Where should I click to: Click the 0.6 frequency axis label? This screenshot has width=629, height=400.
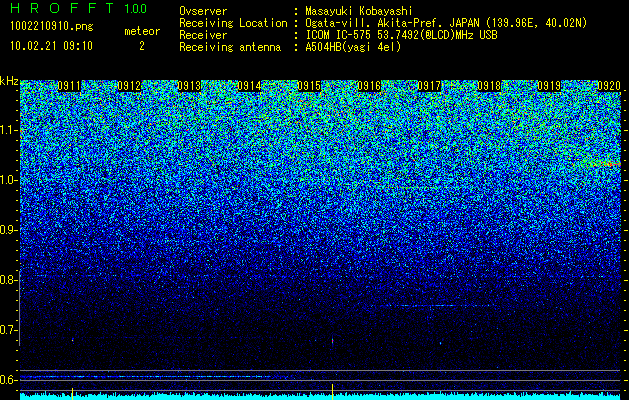7,380
